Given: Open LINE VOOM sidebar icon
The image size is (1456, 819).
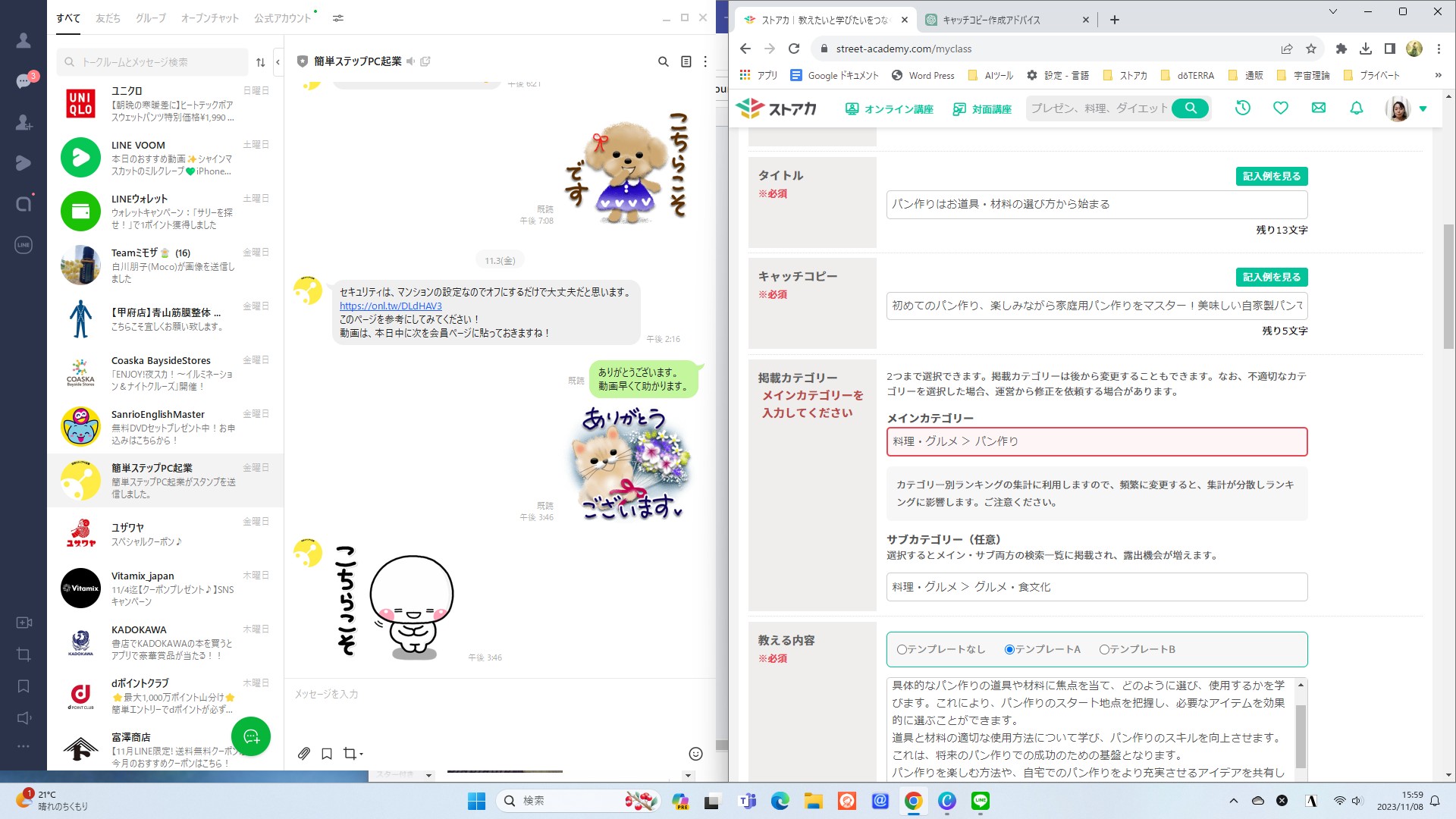Looking at the screenshot, I should click(24, 162).
